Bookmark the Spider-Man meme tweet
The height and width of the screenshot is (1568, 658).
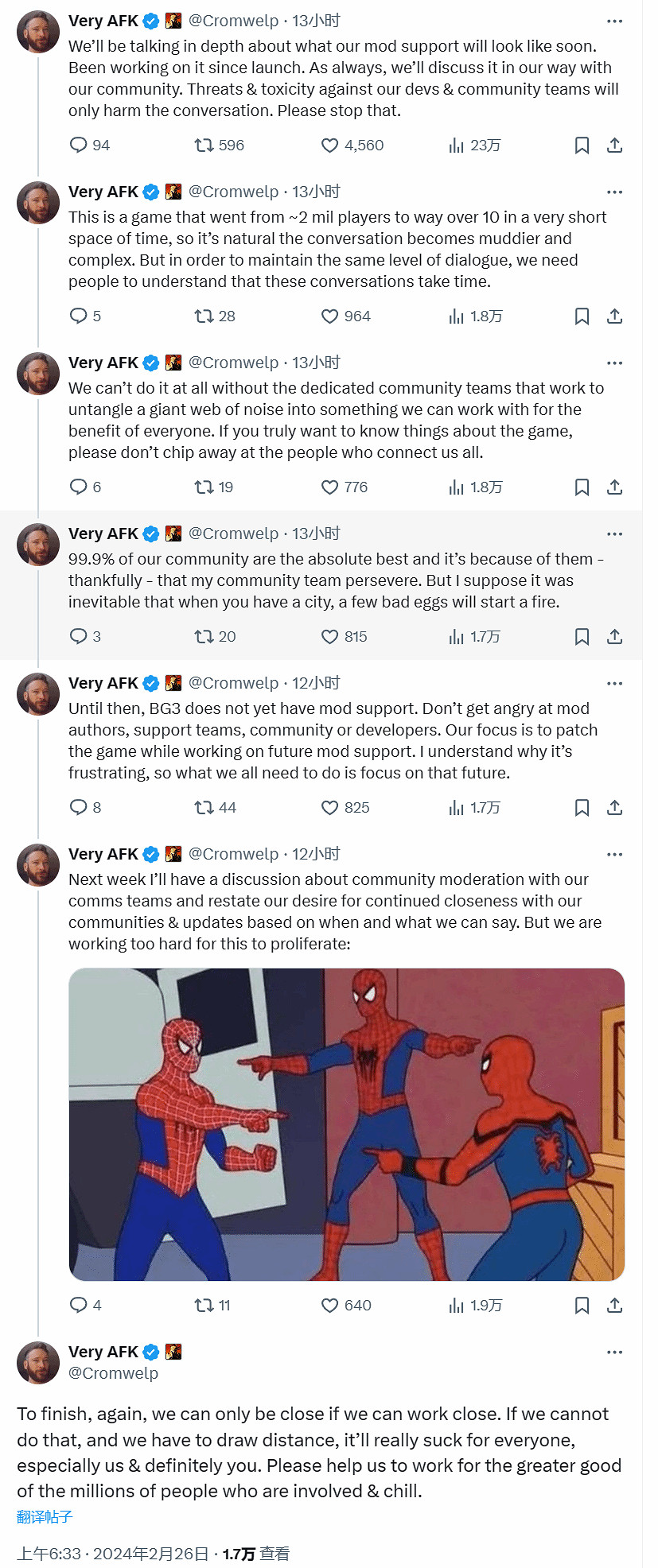582,1306
